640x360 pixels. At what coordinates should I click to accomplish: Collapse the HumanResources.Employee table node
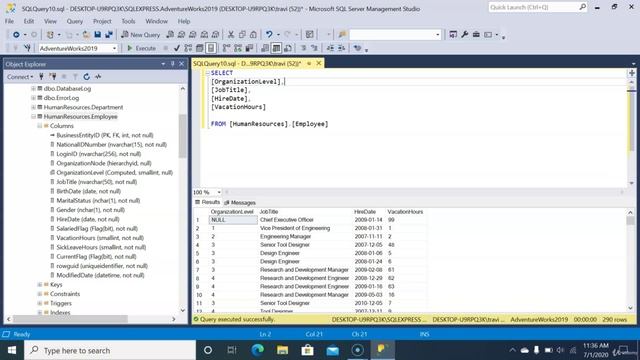[x=33, y=117]
